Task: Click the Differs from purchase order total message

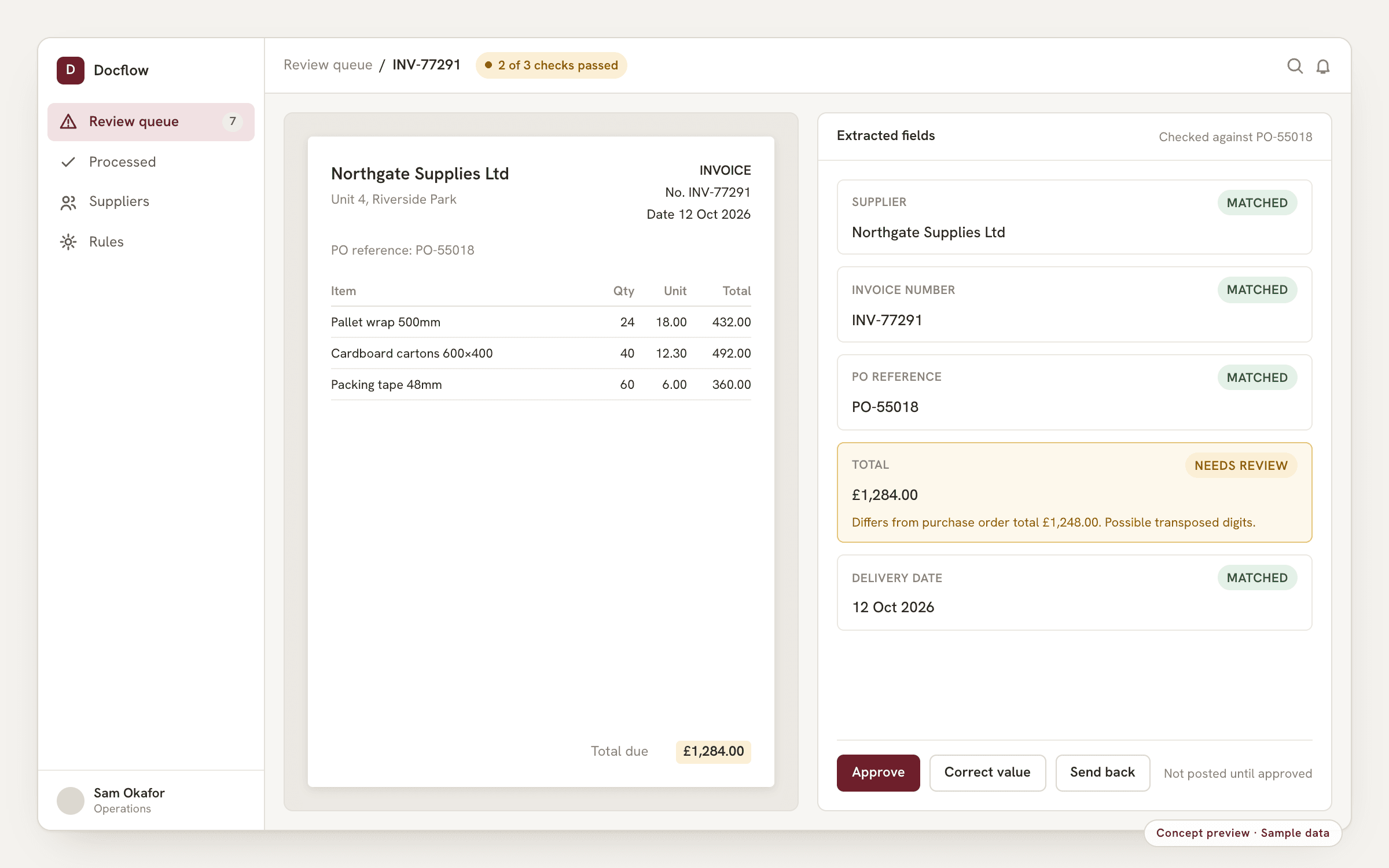Action: click(x=1053, y=523)
